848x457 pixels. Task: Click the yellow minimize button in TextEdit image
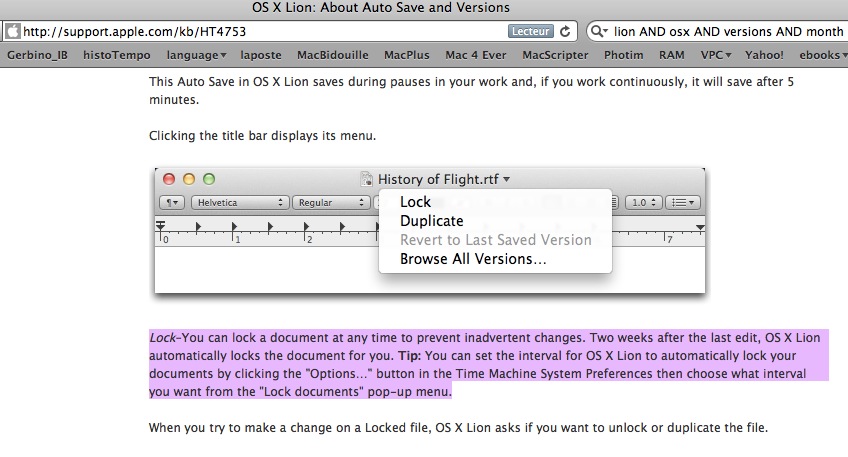189,179
